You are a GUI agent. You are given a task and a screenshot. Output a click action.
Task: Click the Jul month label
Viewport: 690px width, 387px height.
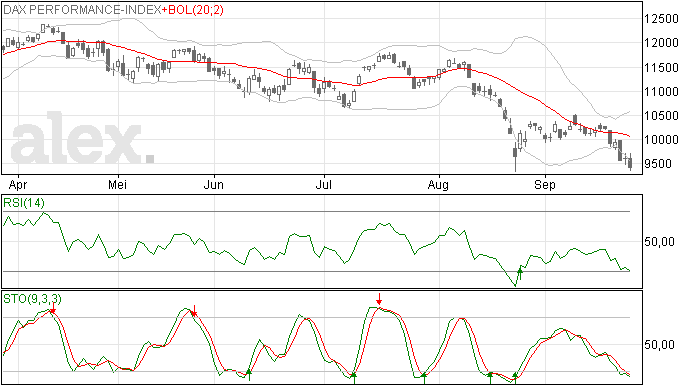[323, 184]
